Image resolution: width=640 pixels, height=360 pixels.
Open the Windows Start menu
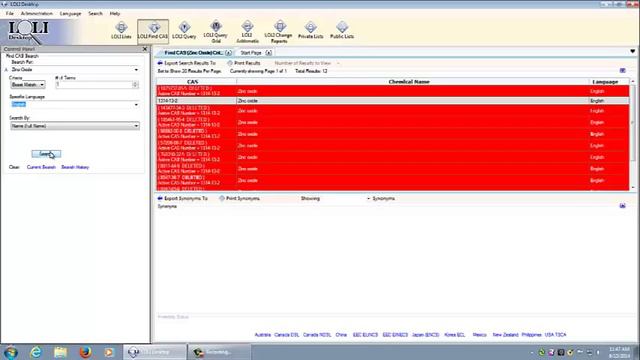(x=11, y=352)
